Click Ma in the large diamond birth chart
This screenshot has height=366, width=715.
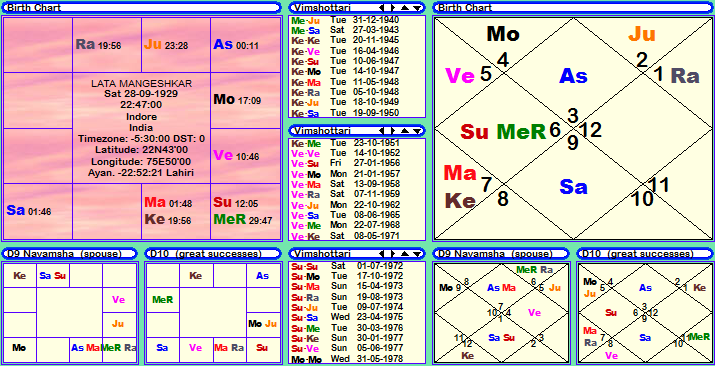pos(460,173)
